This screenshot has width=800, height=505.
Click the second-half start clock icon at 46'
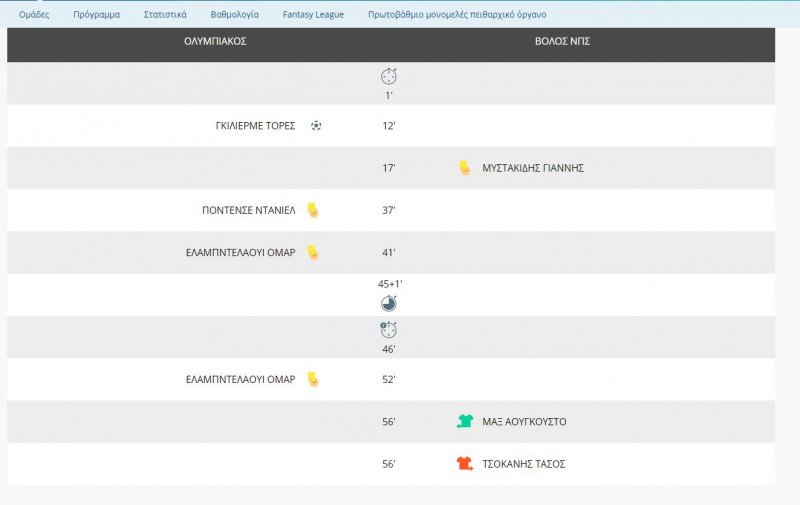tap(388, 330)
